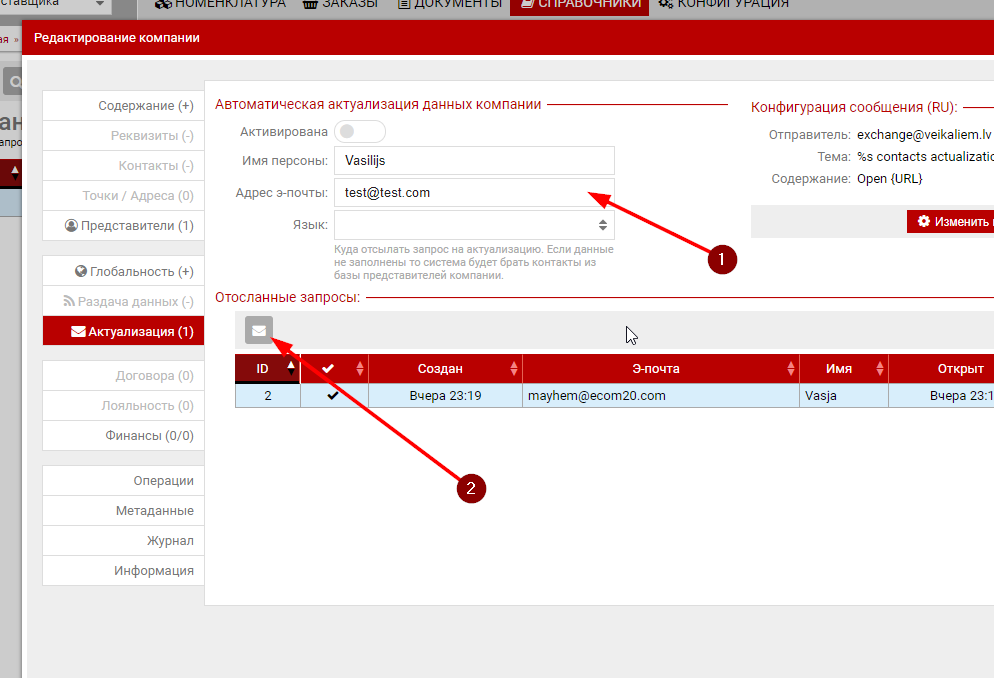Click the Адрес э-почты input field

474,193
